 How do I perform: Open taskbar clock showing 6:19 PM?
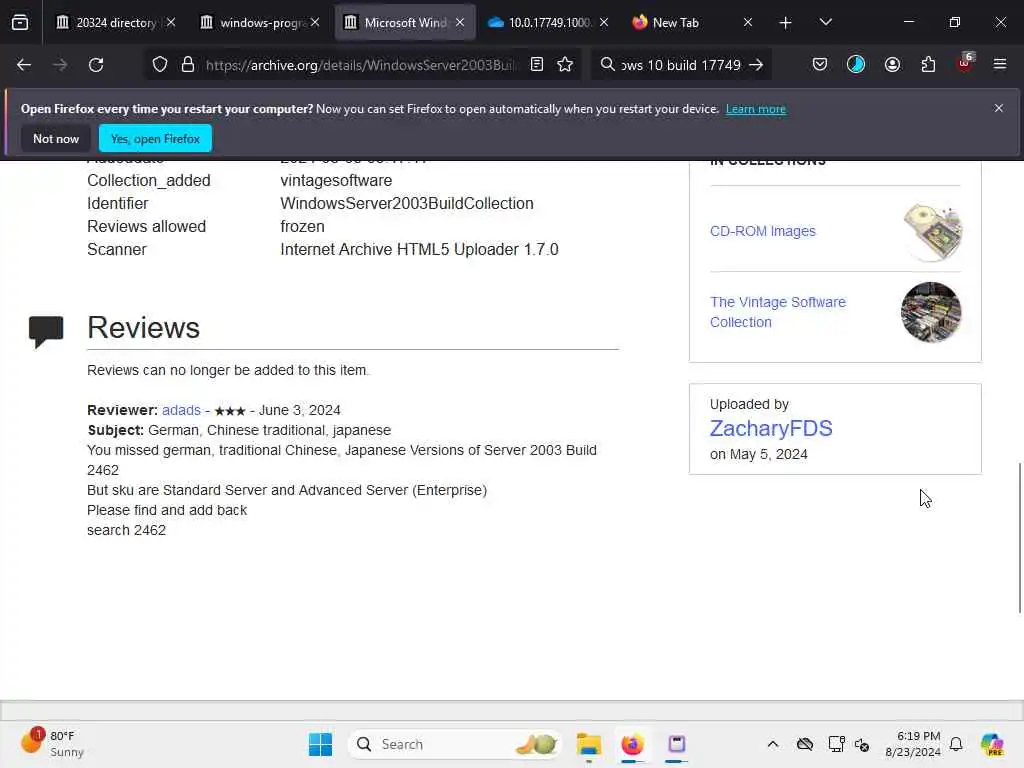pos(912,744)
